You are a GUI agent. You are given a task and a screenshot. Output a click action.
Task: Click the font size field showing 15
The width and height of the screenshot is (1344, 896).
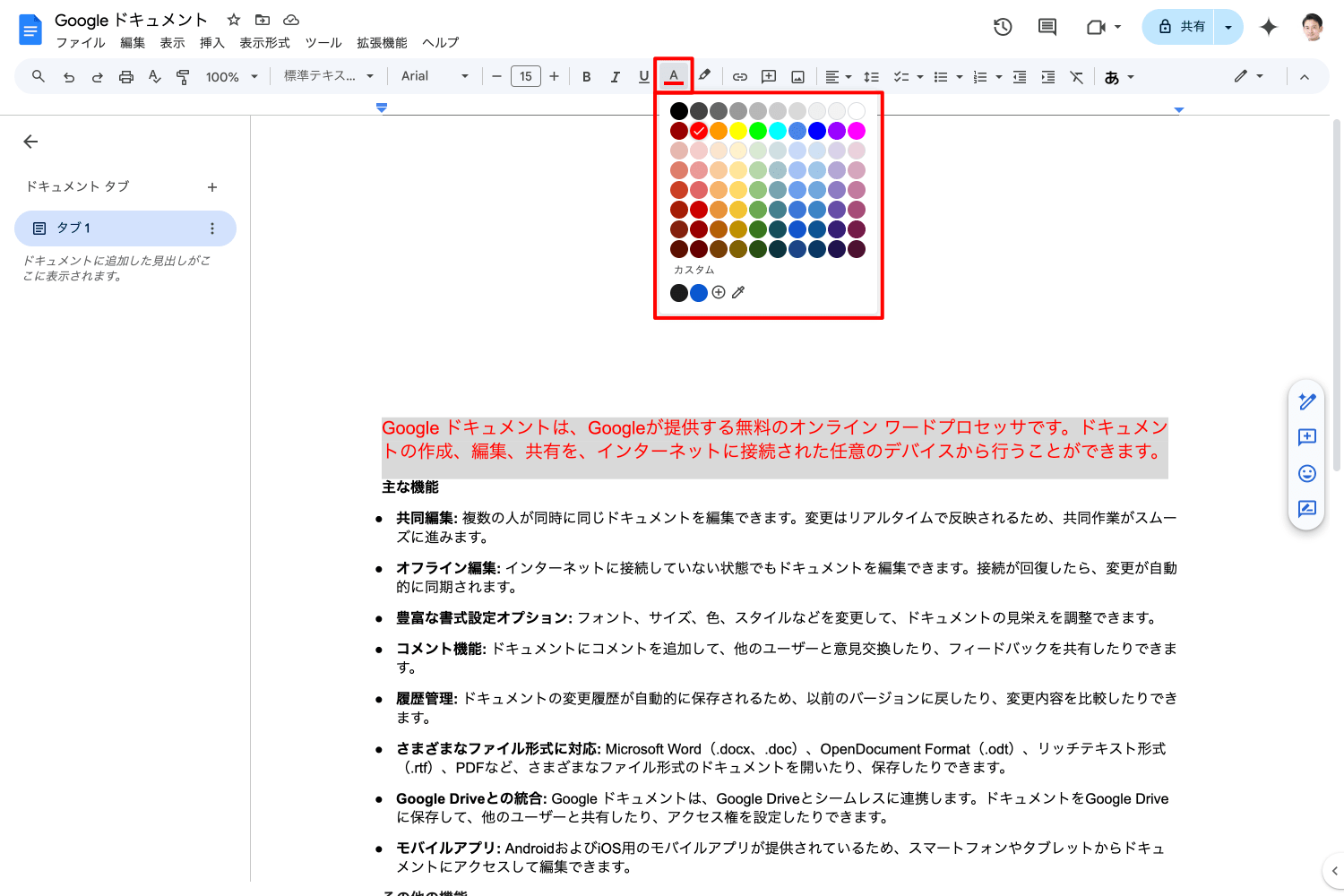coord(526,77)
